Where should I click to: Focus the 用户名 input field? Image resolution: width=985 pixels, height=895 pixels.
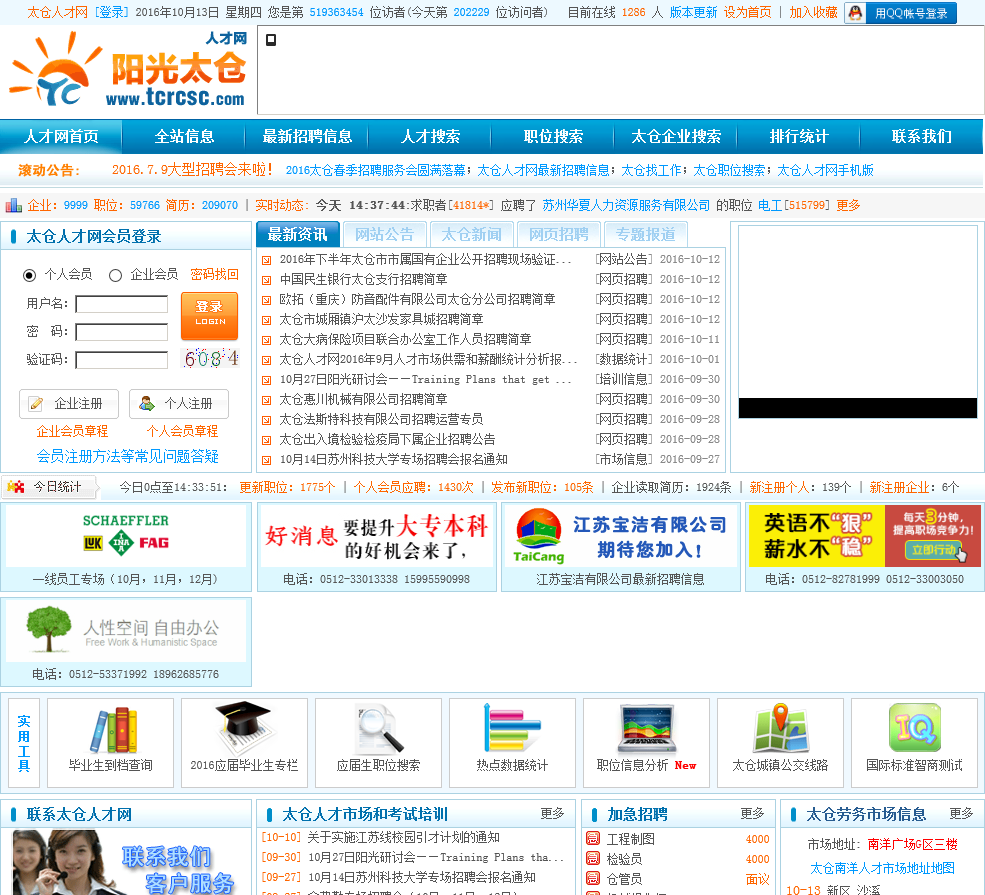(x=122, y=305)
